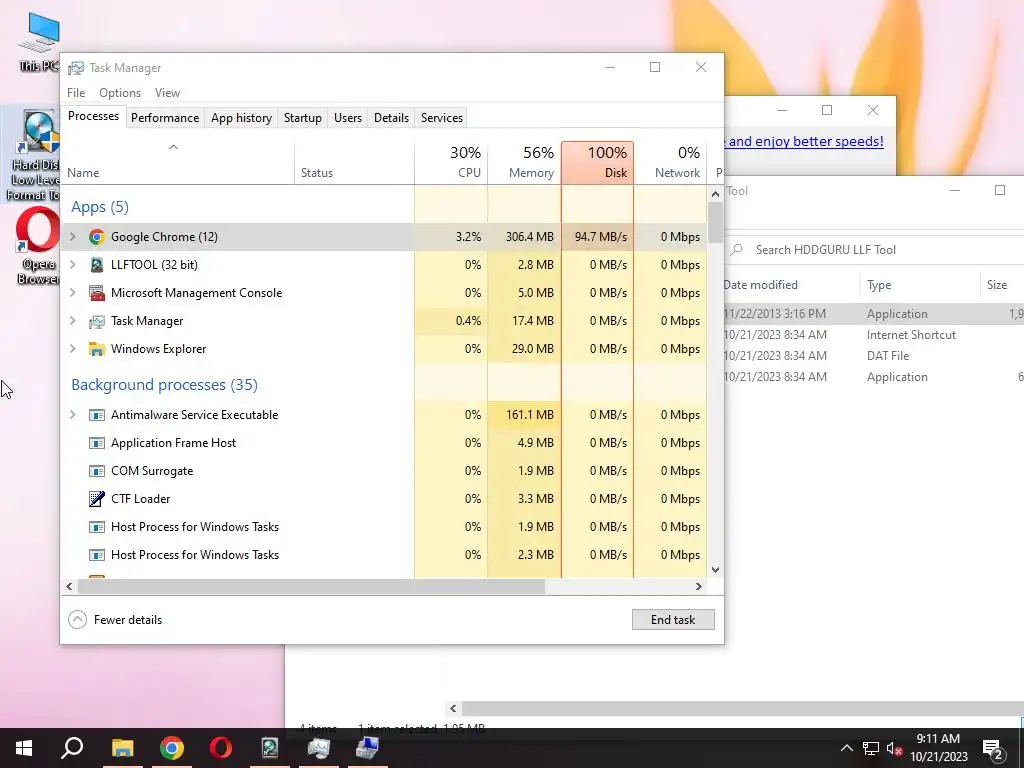Open the File menu in Task Manager

coord(76,93)
